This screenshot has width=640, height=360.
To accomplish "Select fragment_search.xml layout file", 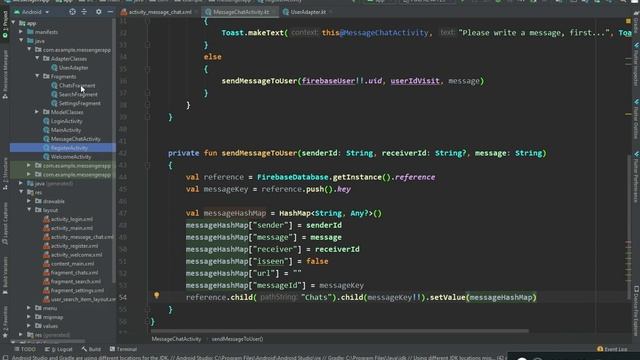I will pyautogui.click(x=71, y=282).
